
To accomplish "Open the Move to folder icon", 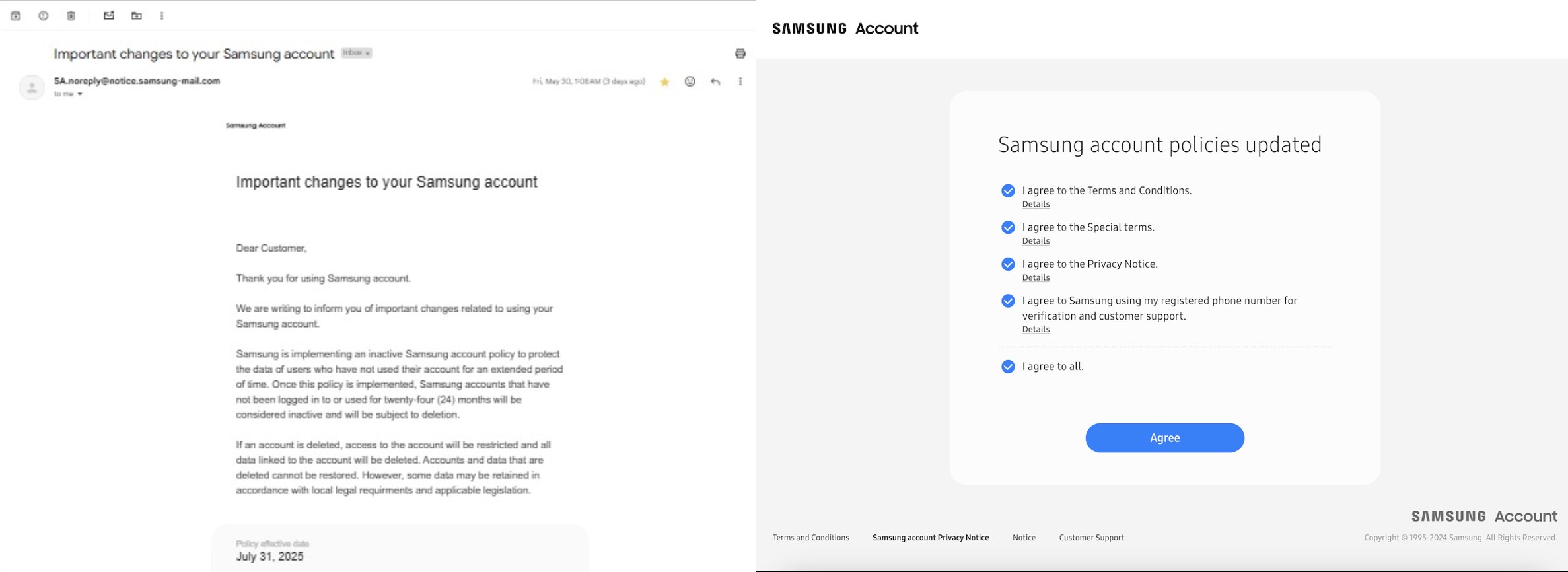I will click(x=137, y=16).
